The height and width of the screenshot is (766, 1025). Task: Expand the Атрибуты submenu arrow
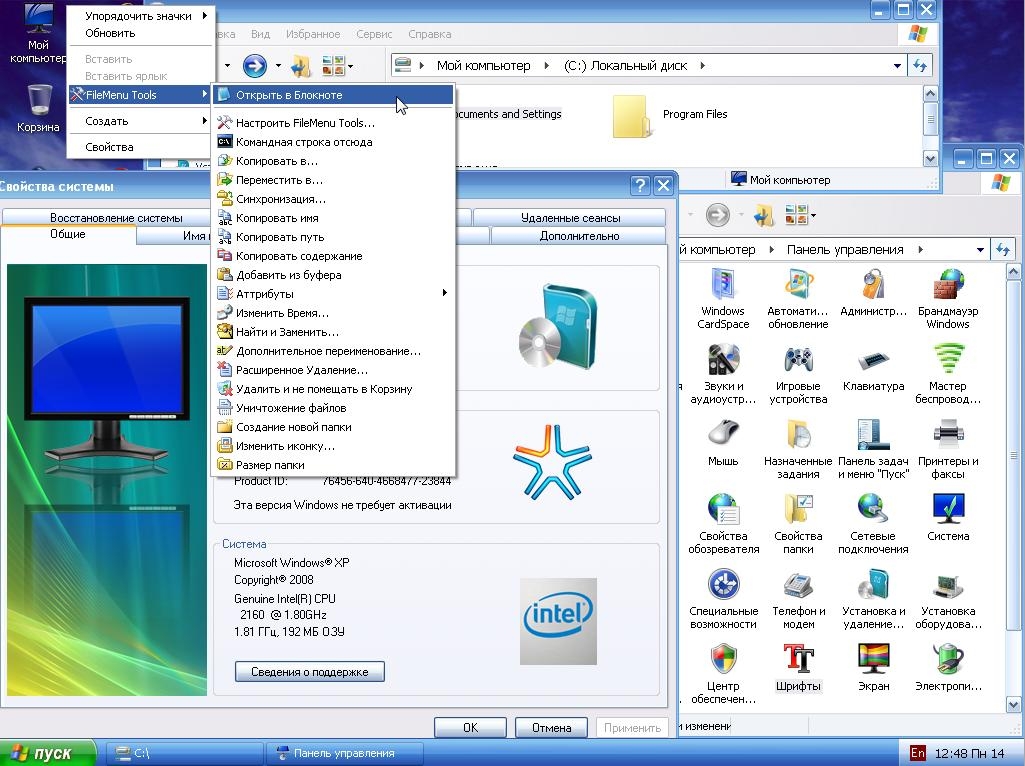[x=445, y=293]
